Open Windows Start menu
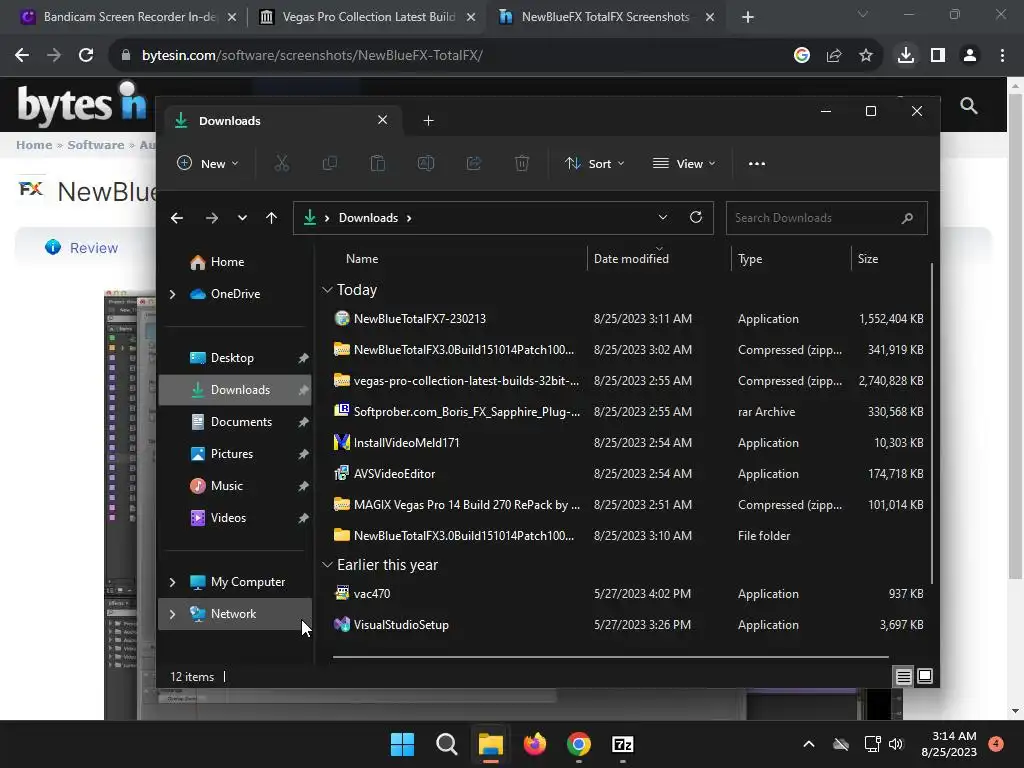 402,744
